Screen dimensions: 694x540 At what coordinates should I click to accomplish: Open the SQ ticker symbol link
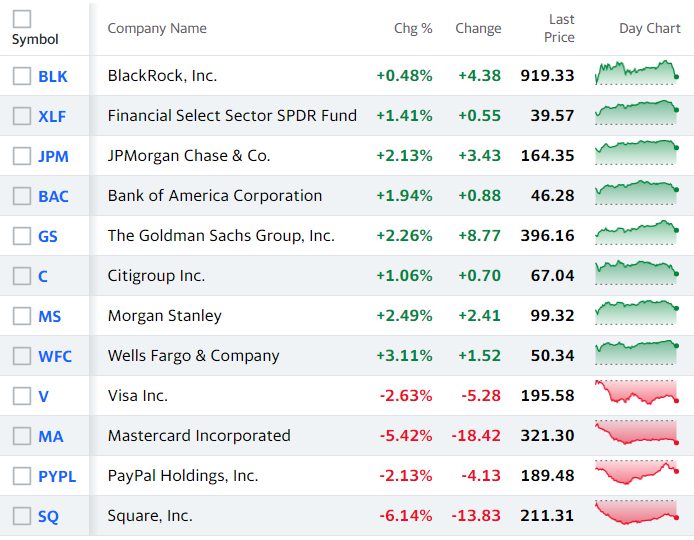(48, 517)
